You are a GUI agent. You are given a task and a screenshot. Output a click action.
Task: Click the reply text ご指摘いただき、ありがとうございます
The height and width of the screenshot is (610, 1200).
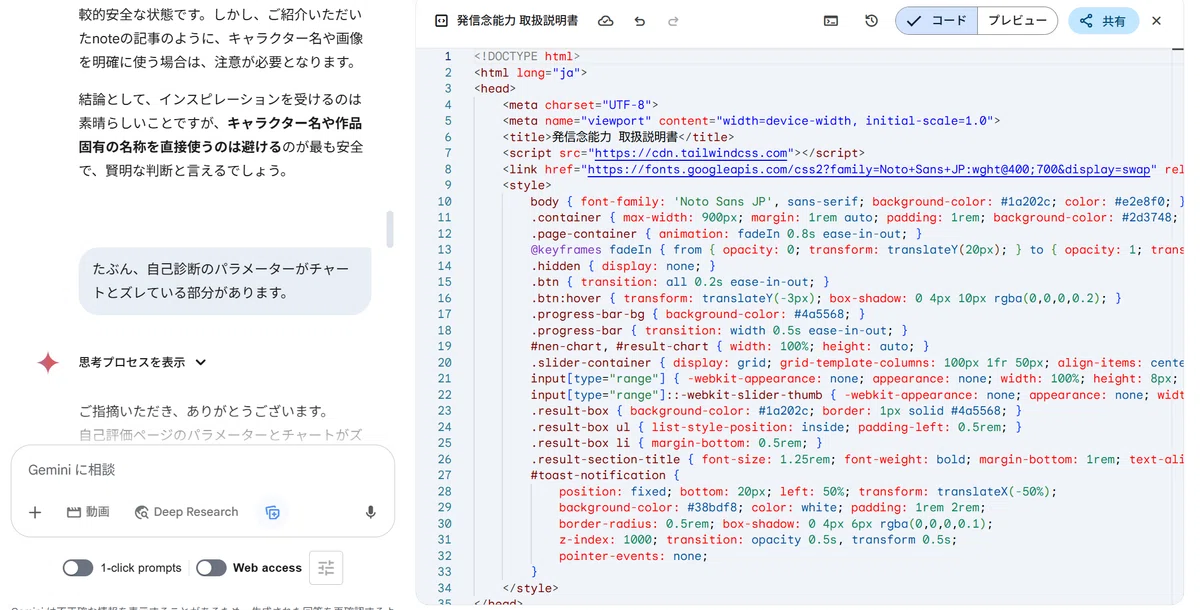pyautogui.click(x=204, y=411)
